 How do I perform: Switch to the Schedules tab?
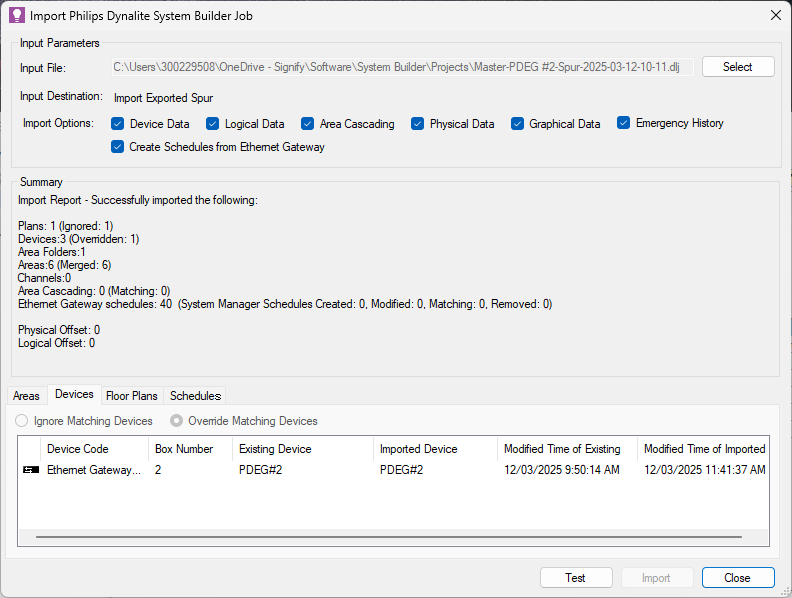195,396
